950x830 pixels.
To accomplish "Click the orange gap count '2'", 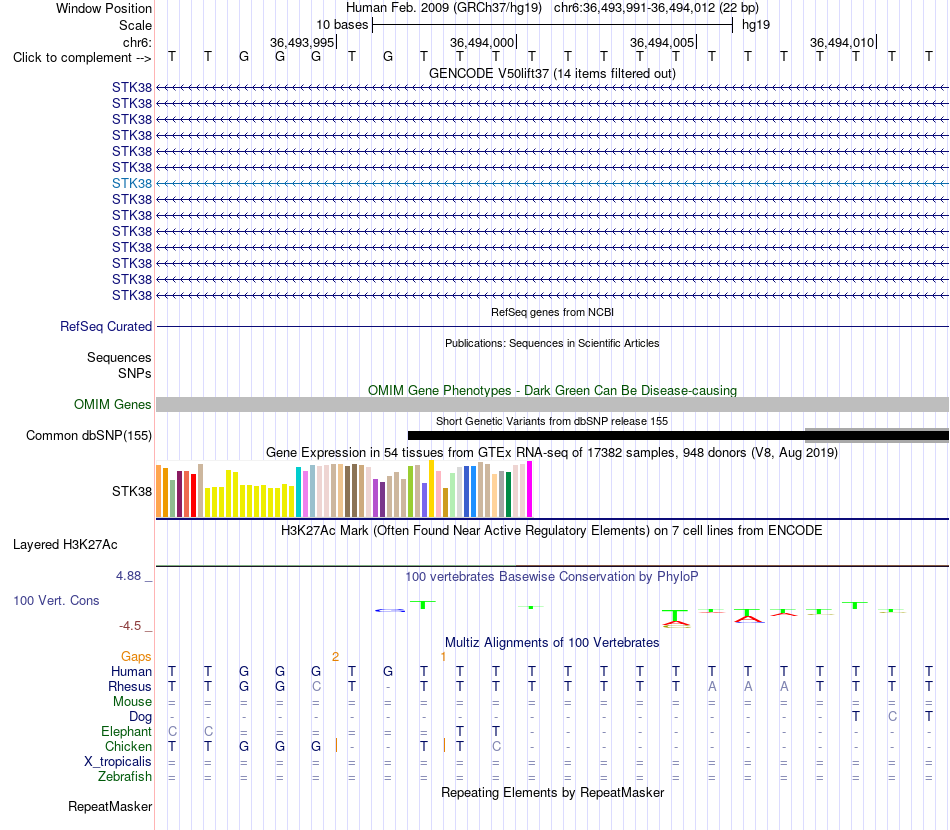I will pos(335,657).
